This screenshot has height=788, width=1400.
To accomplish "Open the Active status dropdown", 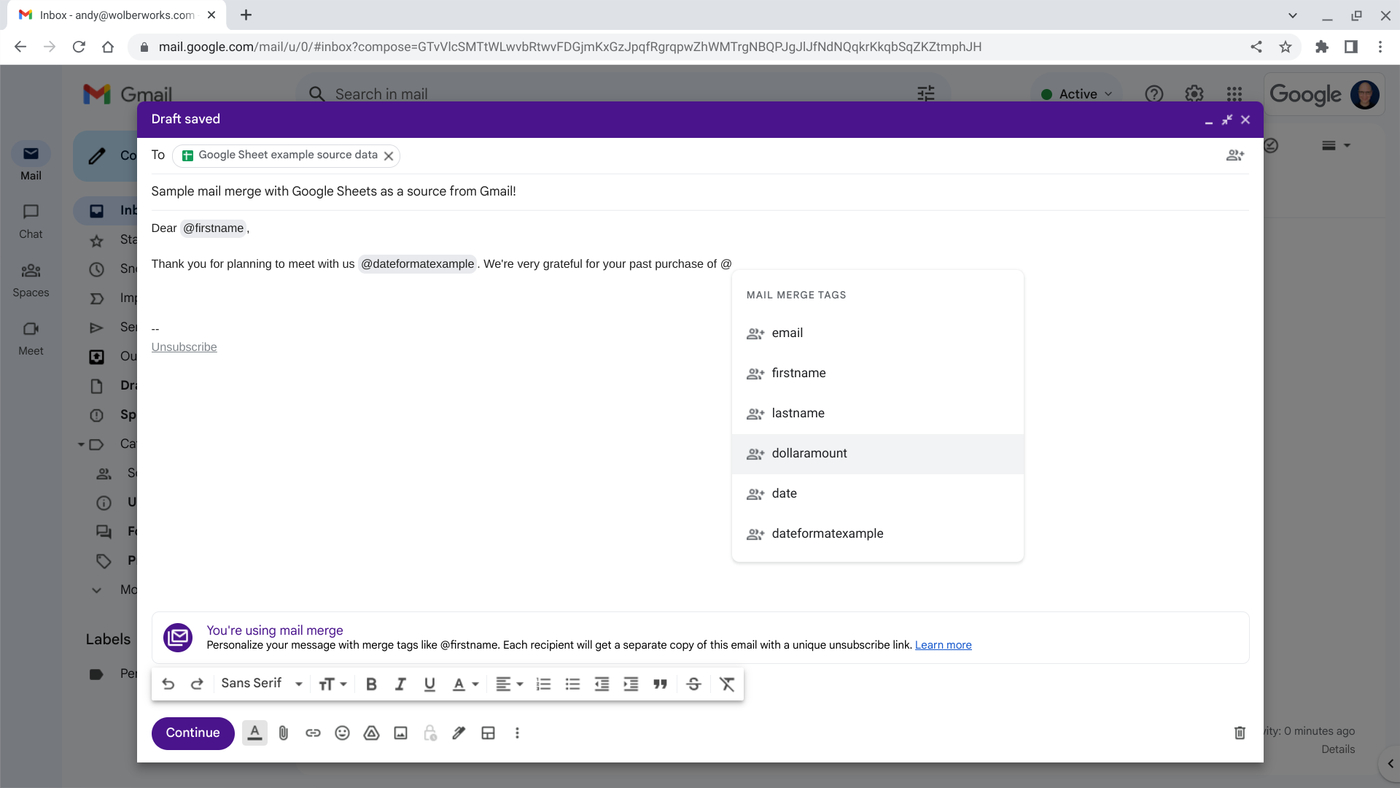I will click(1076, 93).
